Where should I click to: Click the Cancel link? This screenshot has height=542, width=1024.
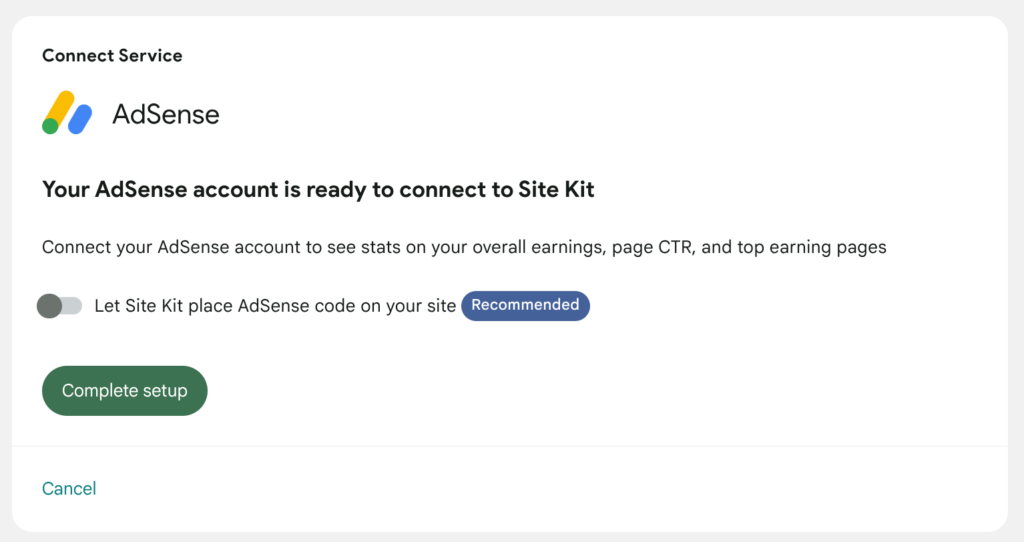[x=69, y=488]
